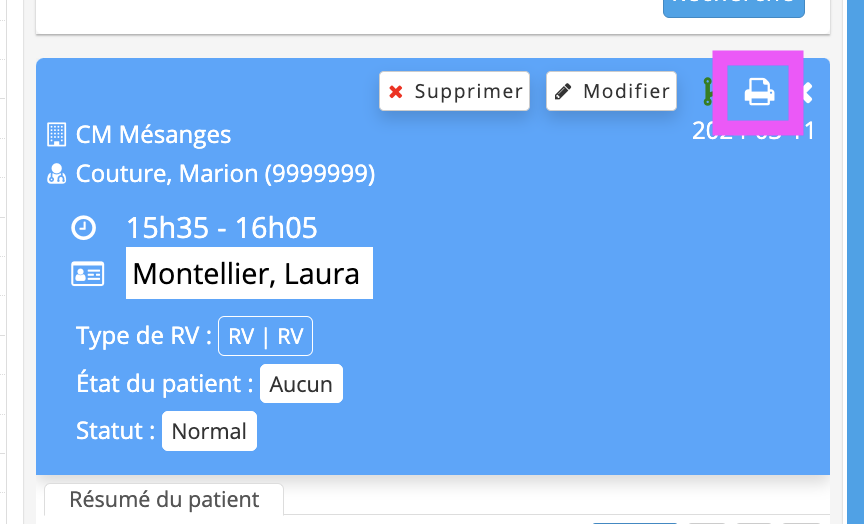
Task: Click the provider name Couture, Marion (9999999)
Action: [x=225, y=174]
